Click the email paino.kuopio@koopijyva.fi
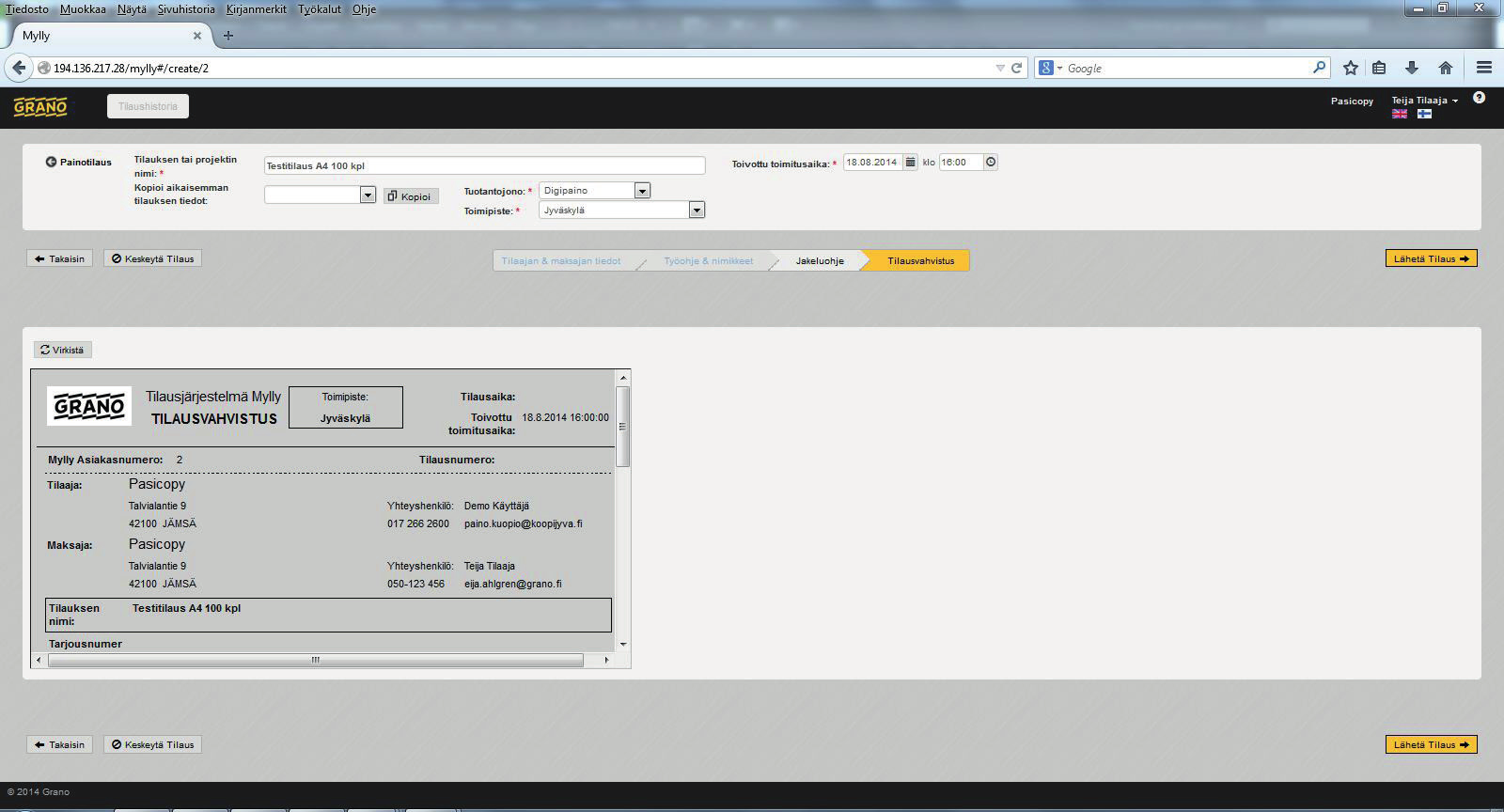 pyautogui.click(x=524, y=523)
